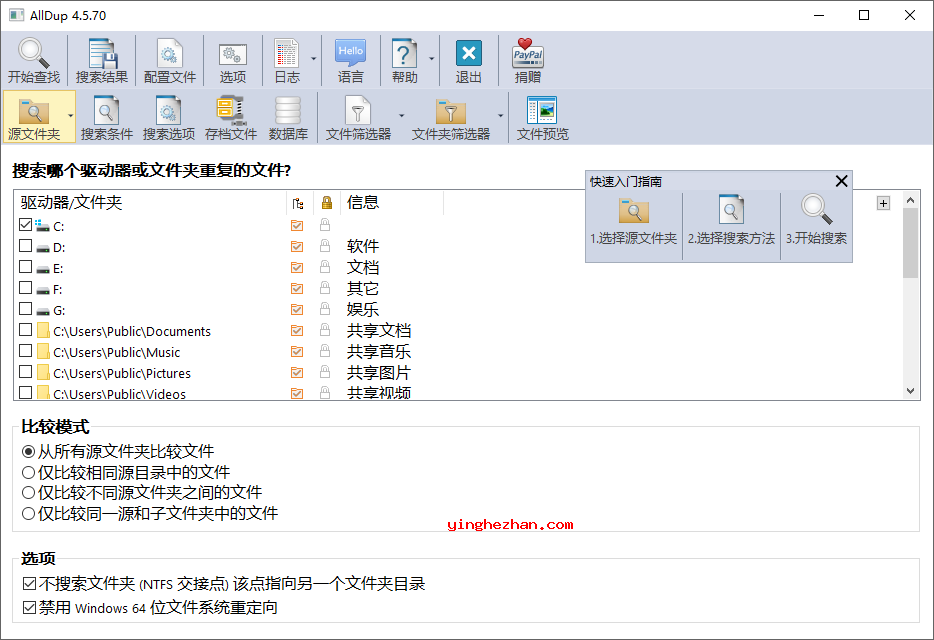The height and width of the screenshot is (640, 934).
Task: Open the 存档文件 tab
Action: [231, 117]
